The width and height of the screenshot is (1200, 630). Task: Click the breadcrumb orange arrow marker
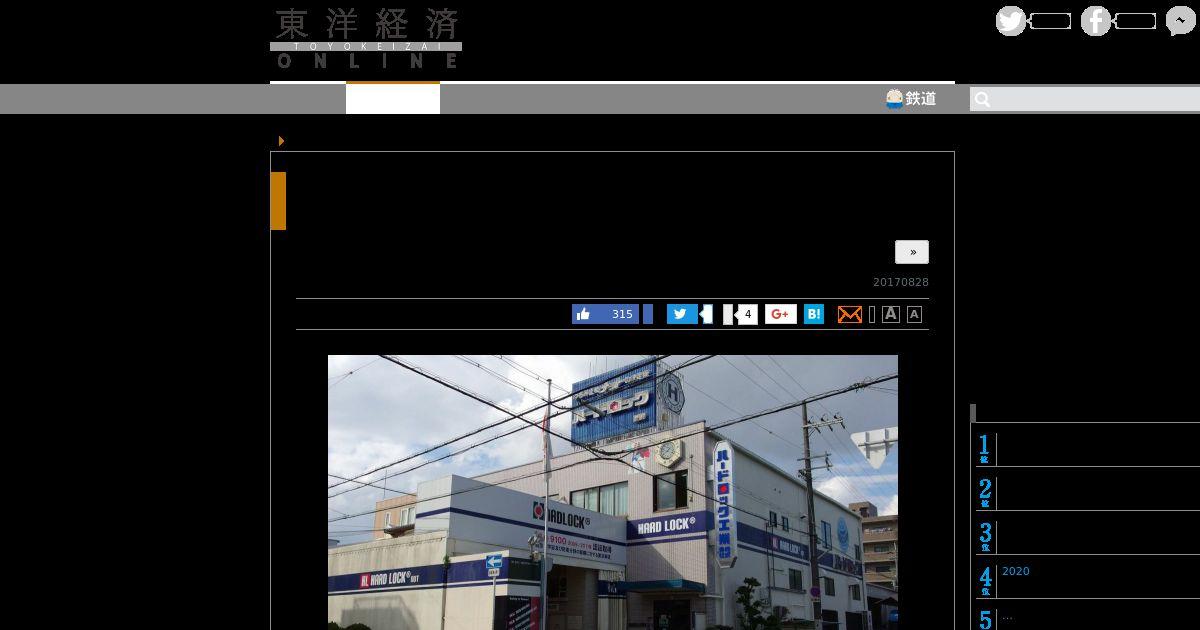coord(282,141)
